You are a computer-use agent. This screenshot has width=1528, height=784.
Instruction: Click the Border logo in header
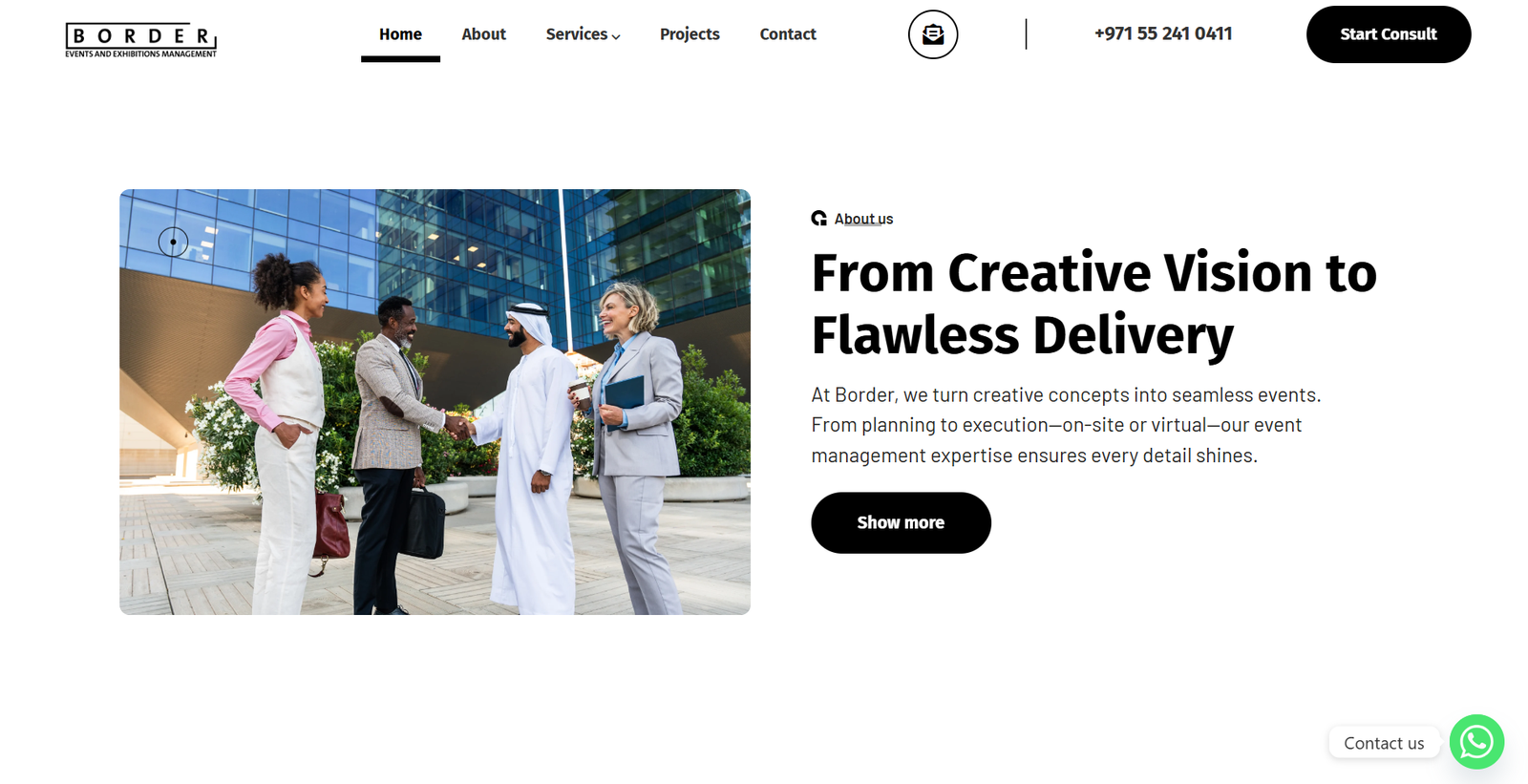[x=141, y=40]
